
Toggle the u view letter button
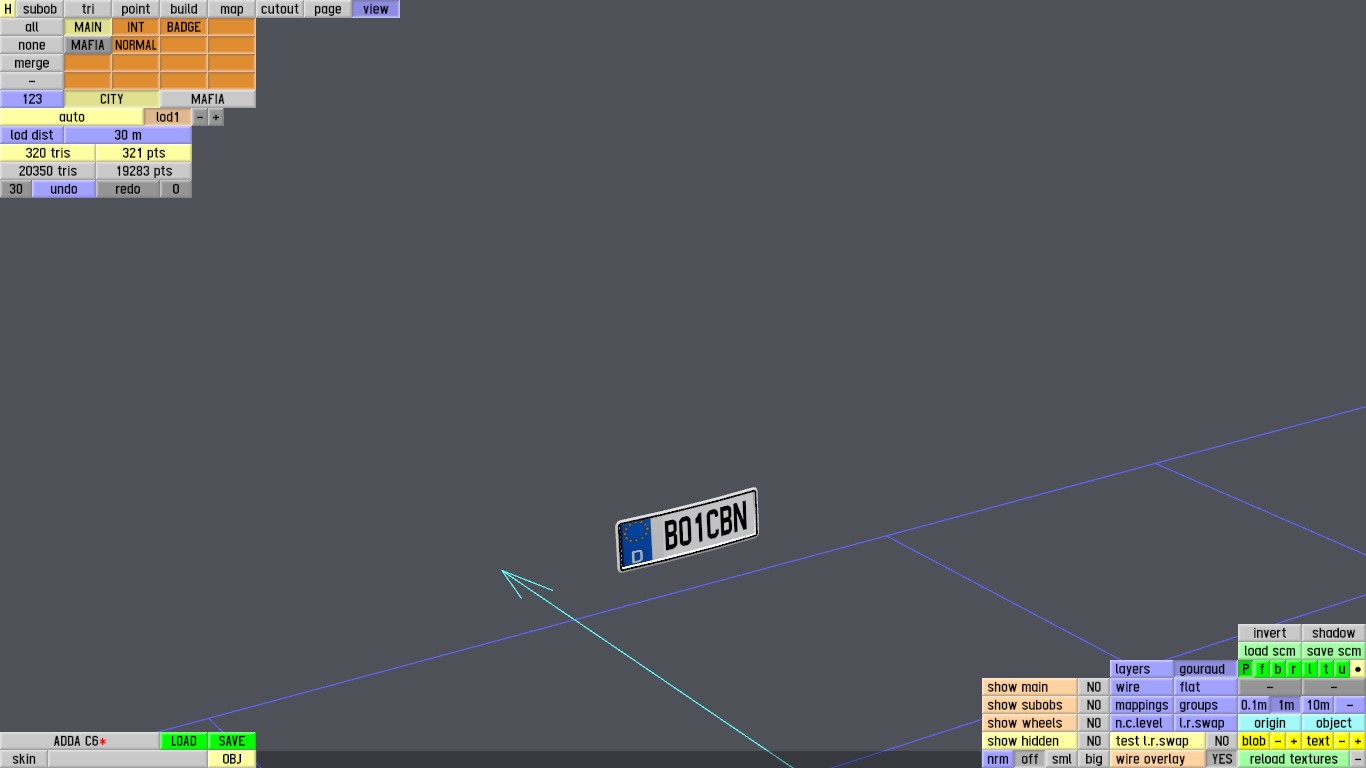click(x=1341, y=669)
